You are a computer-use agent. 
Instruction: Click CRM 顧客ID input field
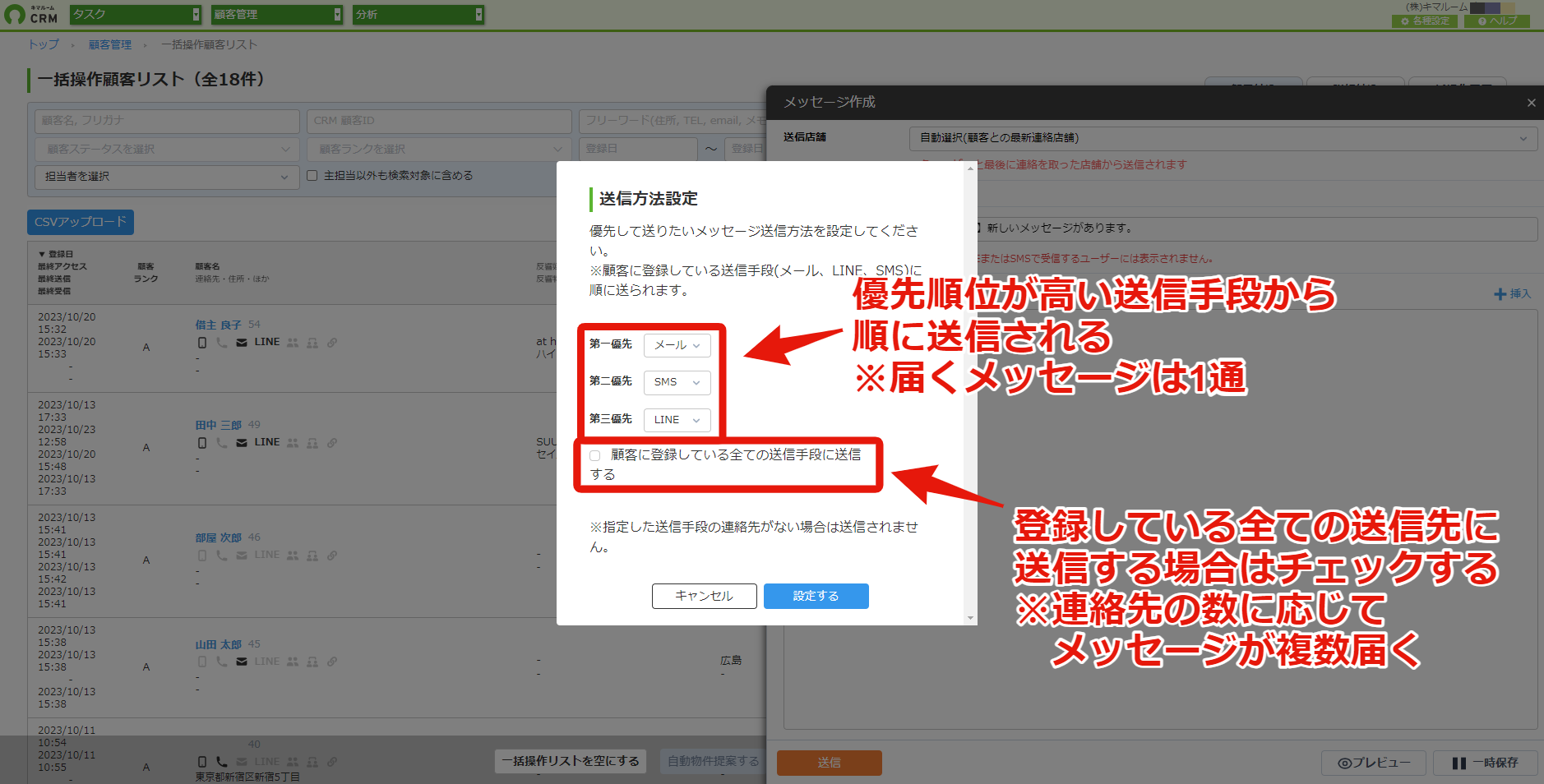click(439, 121)
